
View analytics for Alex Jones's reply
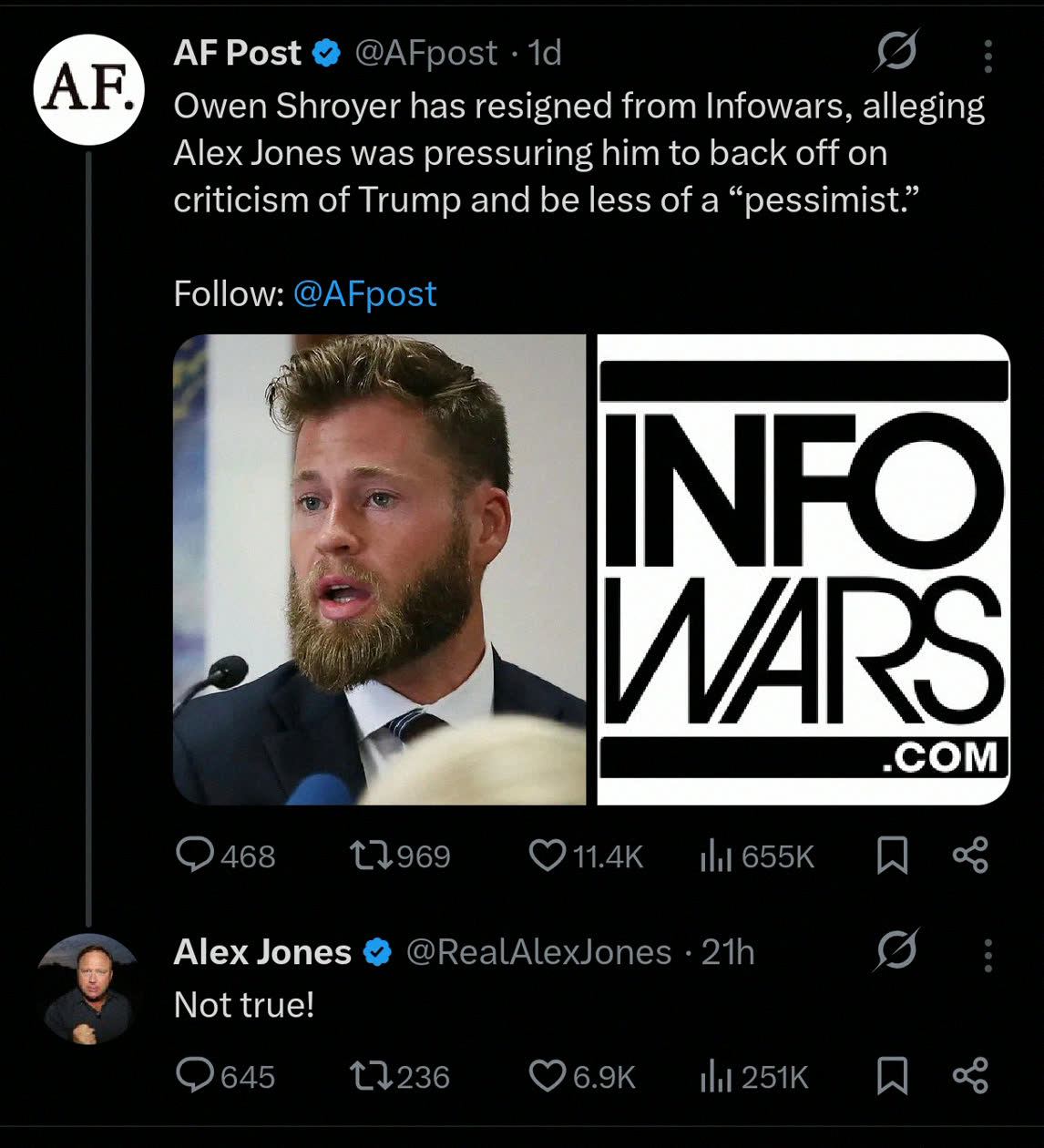[716, 1076]
